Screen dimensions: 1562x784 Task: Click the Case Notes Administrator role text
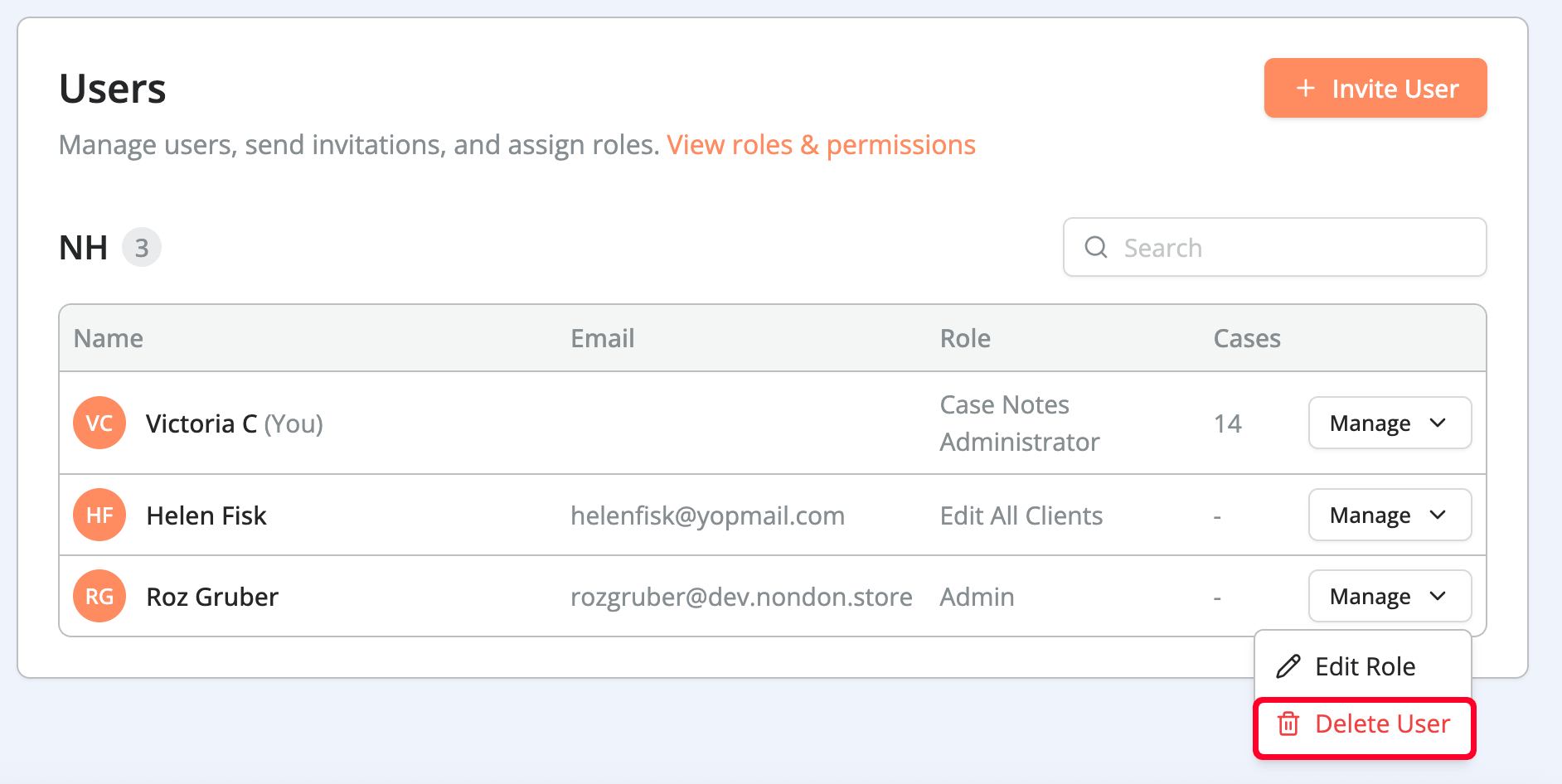(x=1020, y=423)
